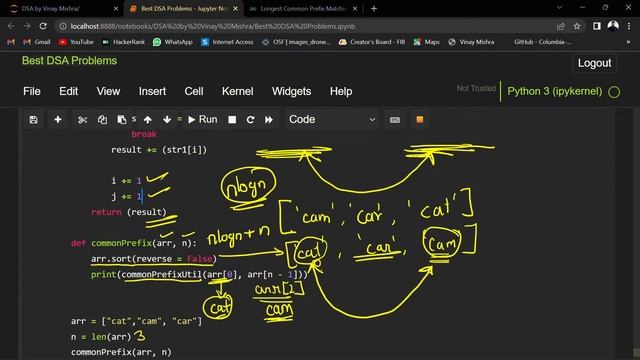640x360 pixels.
Task: Show more bookmarks with the chevron
Action: tap(628, 42)
